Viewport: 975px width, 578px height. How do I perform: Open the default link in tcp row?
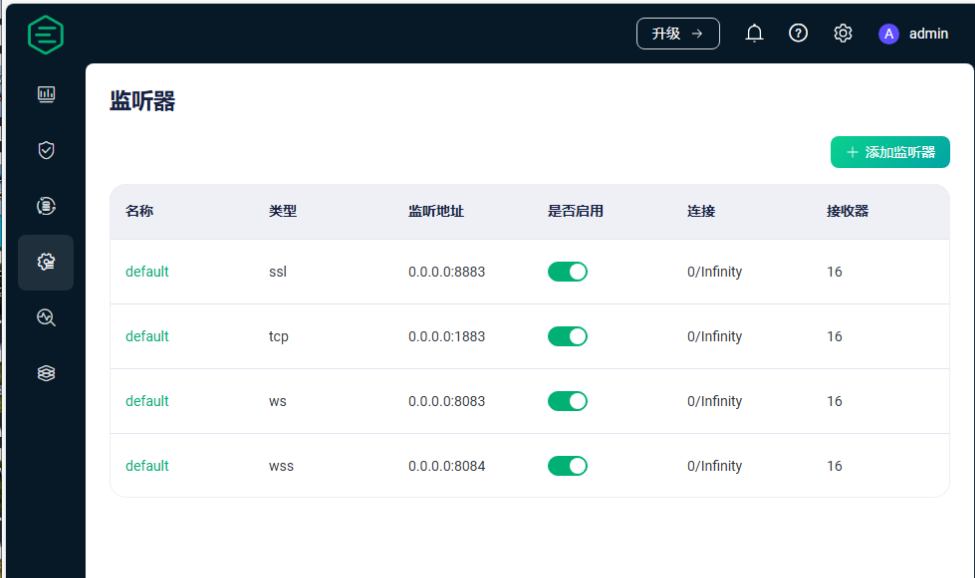[x=147, y=336]
